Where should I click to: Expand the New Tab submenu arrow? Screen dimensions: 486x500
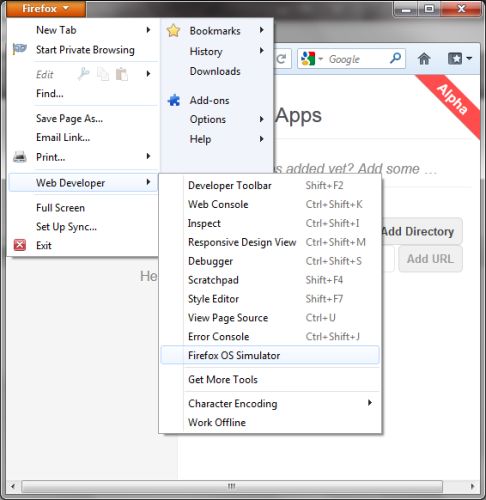(x=148, y=30)
